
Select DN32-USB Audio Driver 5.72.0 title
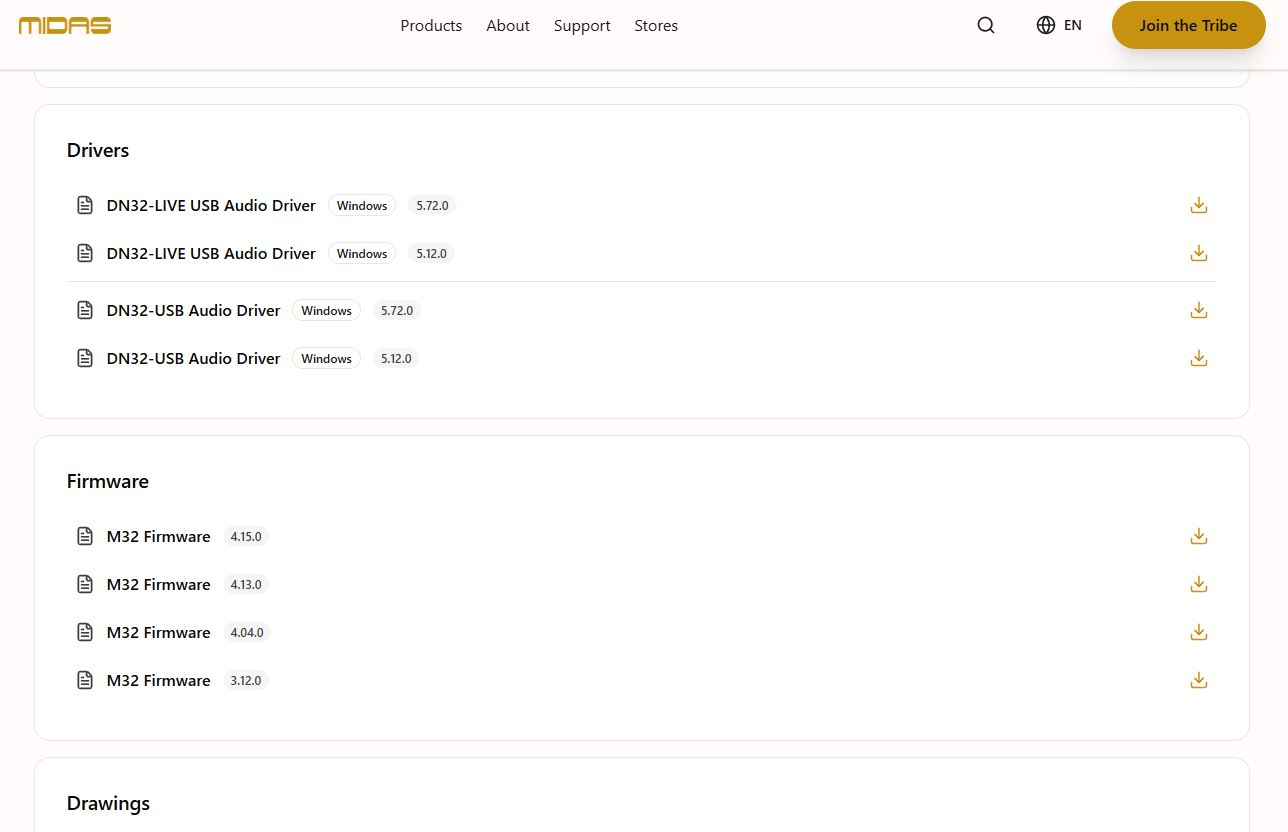[x=194, y=310]
